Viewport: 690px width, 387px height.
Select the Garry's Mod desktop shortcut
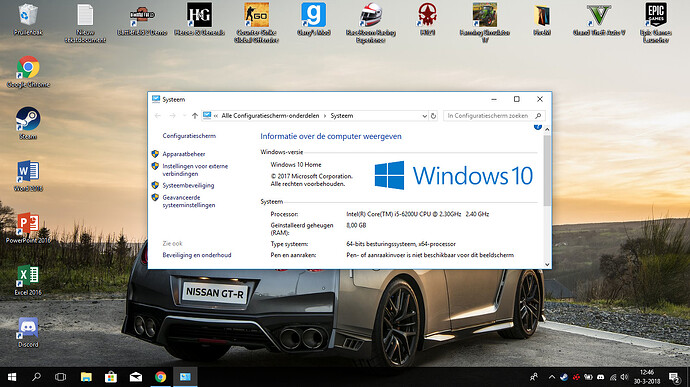[314, 19]
